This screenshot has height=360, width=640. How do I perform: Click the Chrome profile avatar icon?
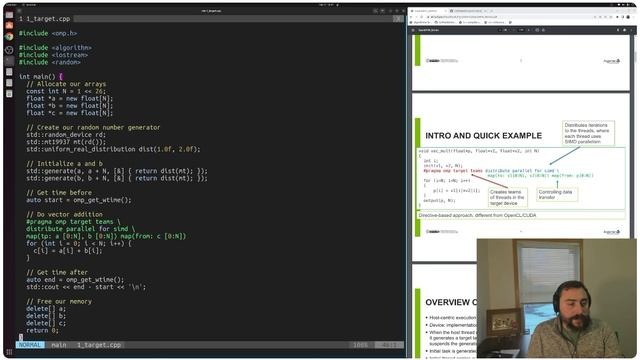[x=628, y=17]
